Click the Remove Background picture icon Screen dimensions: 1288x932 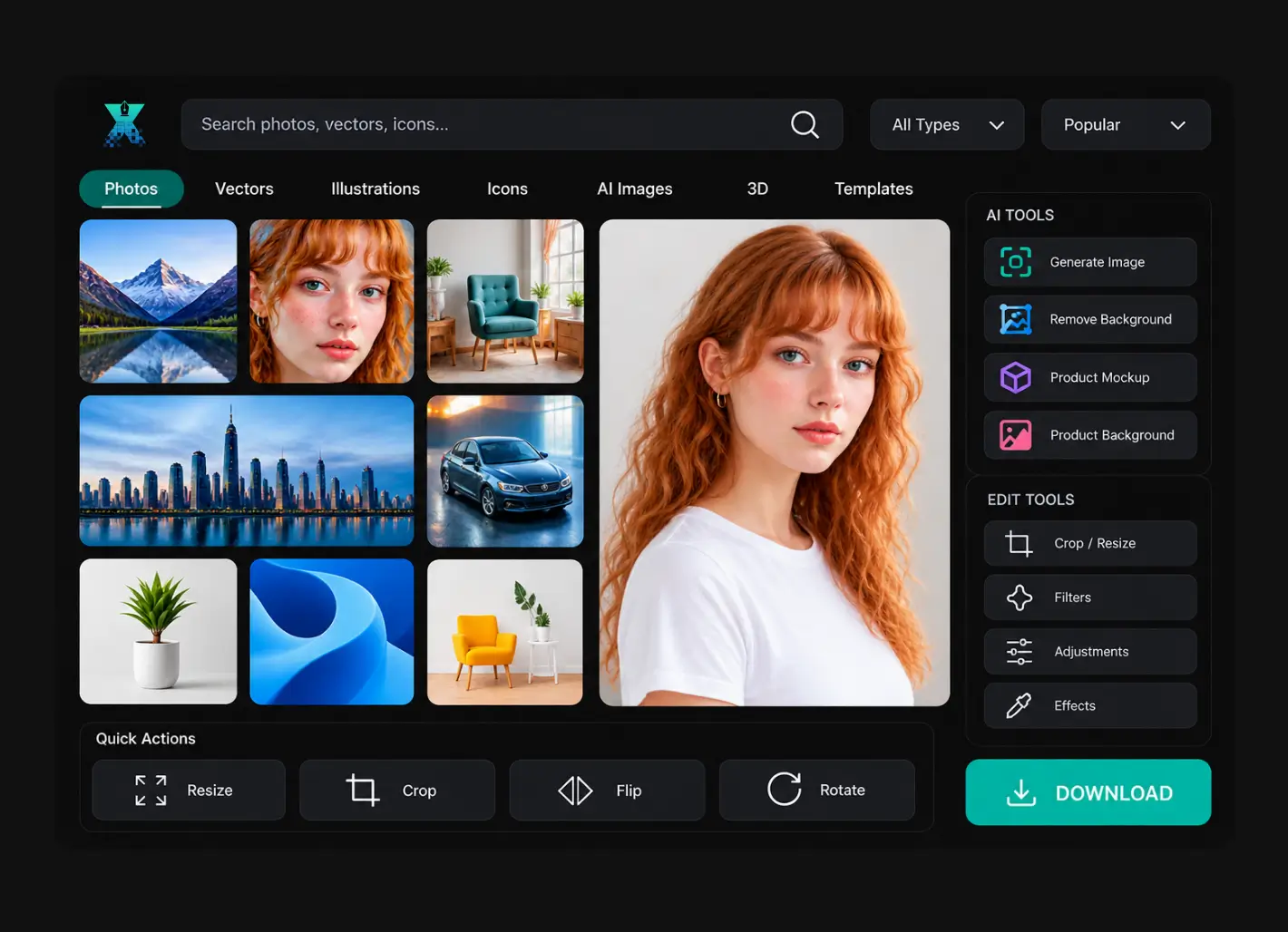click(x=1016, y=319)
